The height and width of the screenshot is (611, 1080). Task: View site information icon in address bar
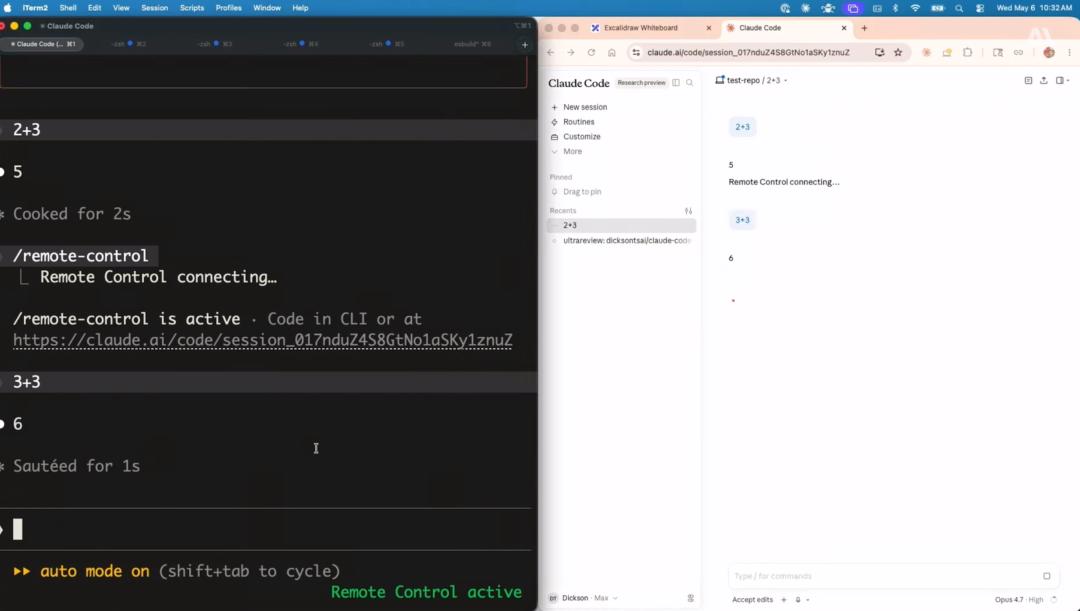pos(636,52)
